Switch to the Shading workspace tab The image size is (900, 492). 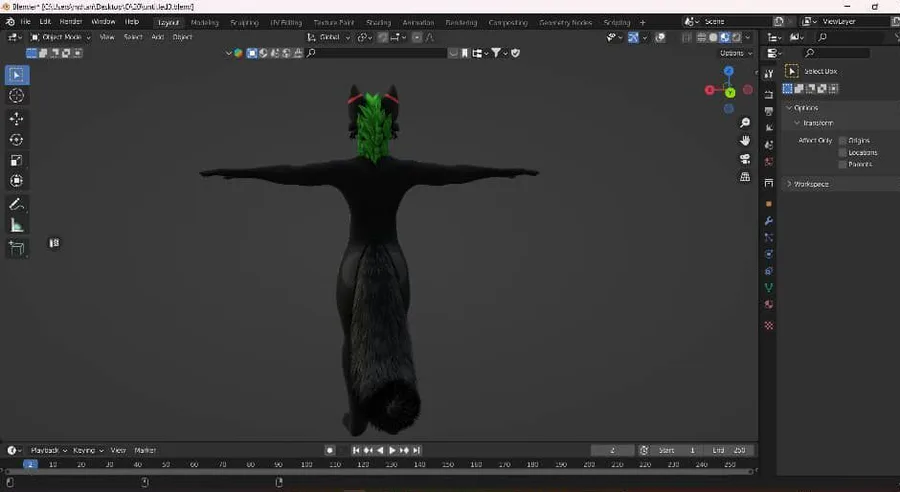pos(378,22)
